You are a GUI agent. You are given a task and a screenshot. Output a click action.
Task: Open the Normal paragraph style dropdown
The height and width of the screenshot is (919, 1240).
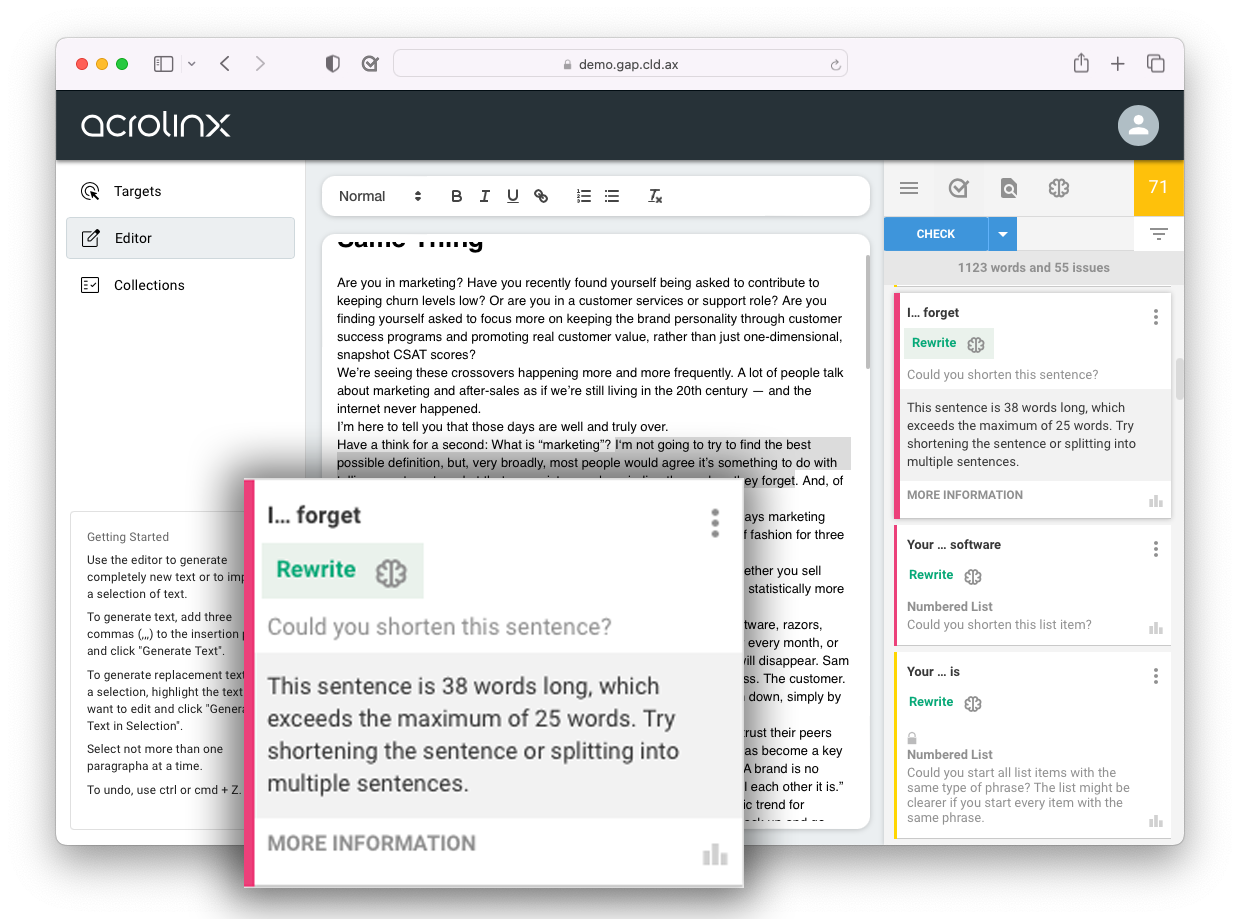click(380, 196)
